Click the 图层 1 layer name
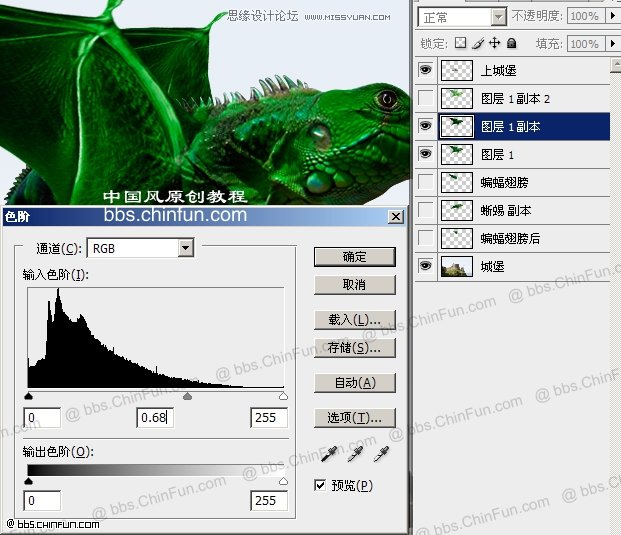This screenshot has width=621, height=535. pos(497,154)
